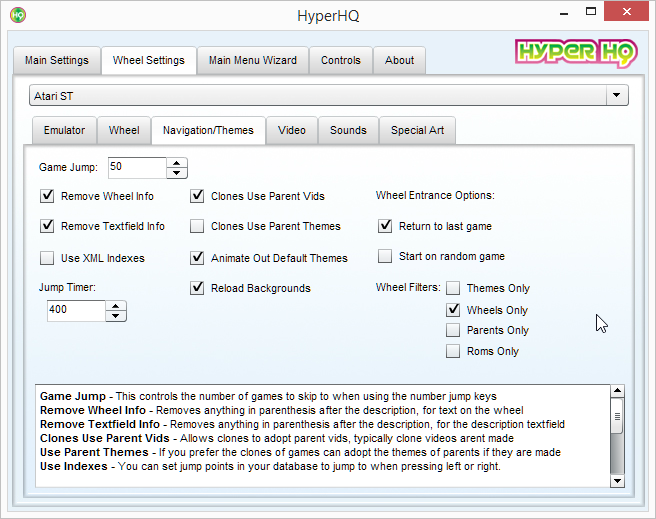Click the HQ app icon in title bar
656x519 pixels.
coord(17,15)
